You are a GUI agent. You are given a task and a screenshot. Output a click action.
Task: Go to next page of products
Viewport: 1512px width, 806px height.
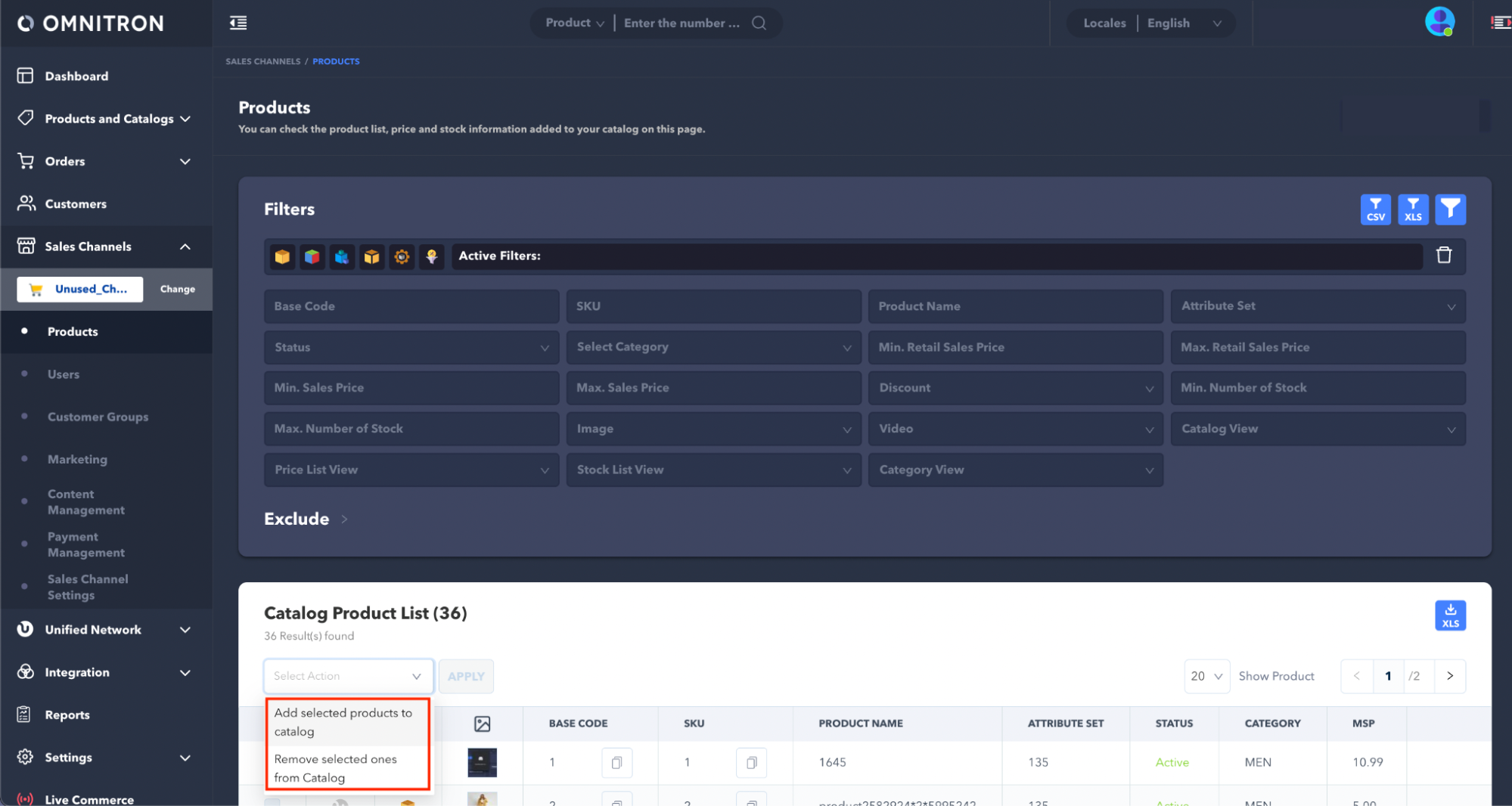[x=1449, y=676]
